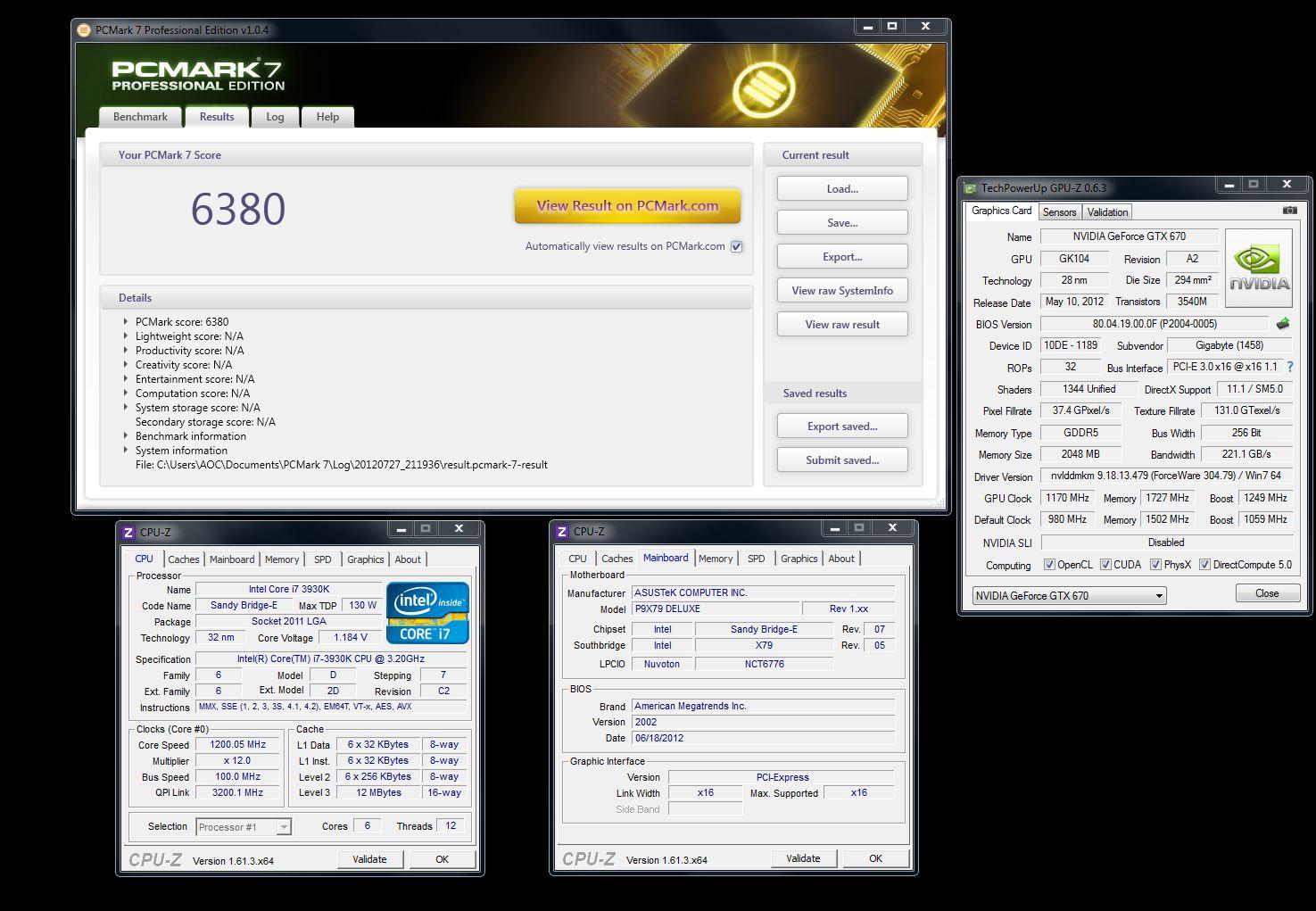Click the Intel Core i7 logo badge
Image resolution: width=1316 pixels, height=911 pixels.
(427, 613)
